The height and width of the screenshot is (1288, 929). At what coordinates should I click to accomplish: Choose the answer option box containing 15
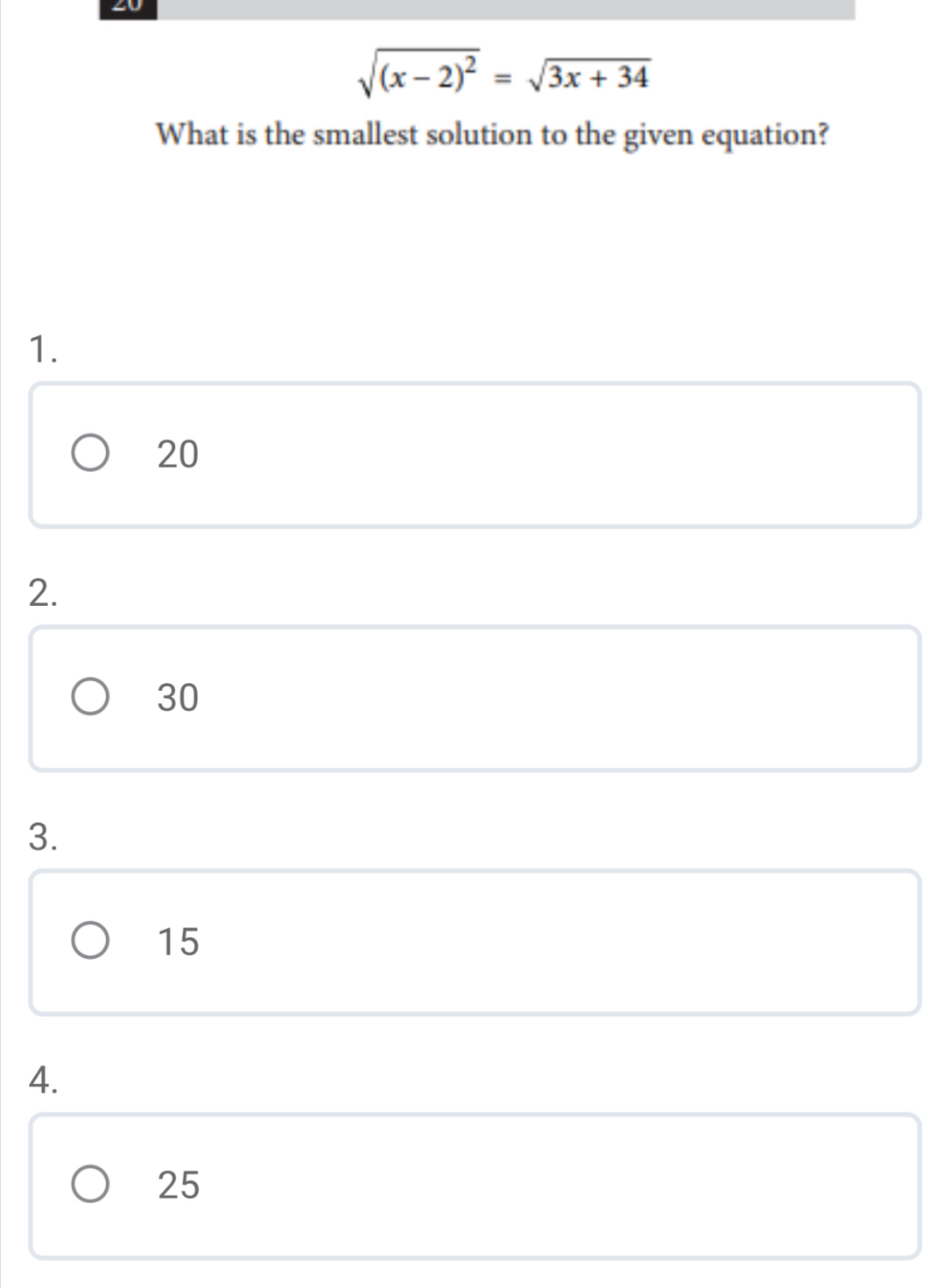(475, 942)
